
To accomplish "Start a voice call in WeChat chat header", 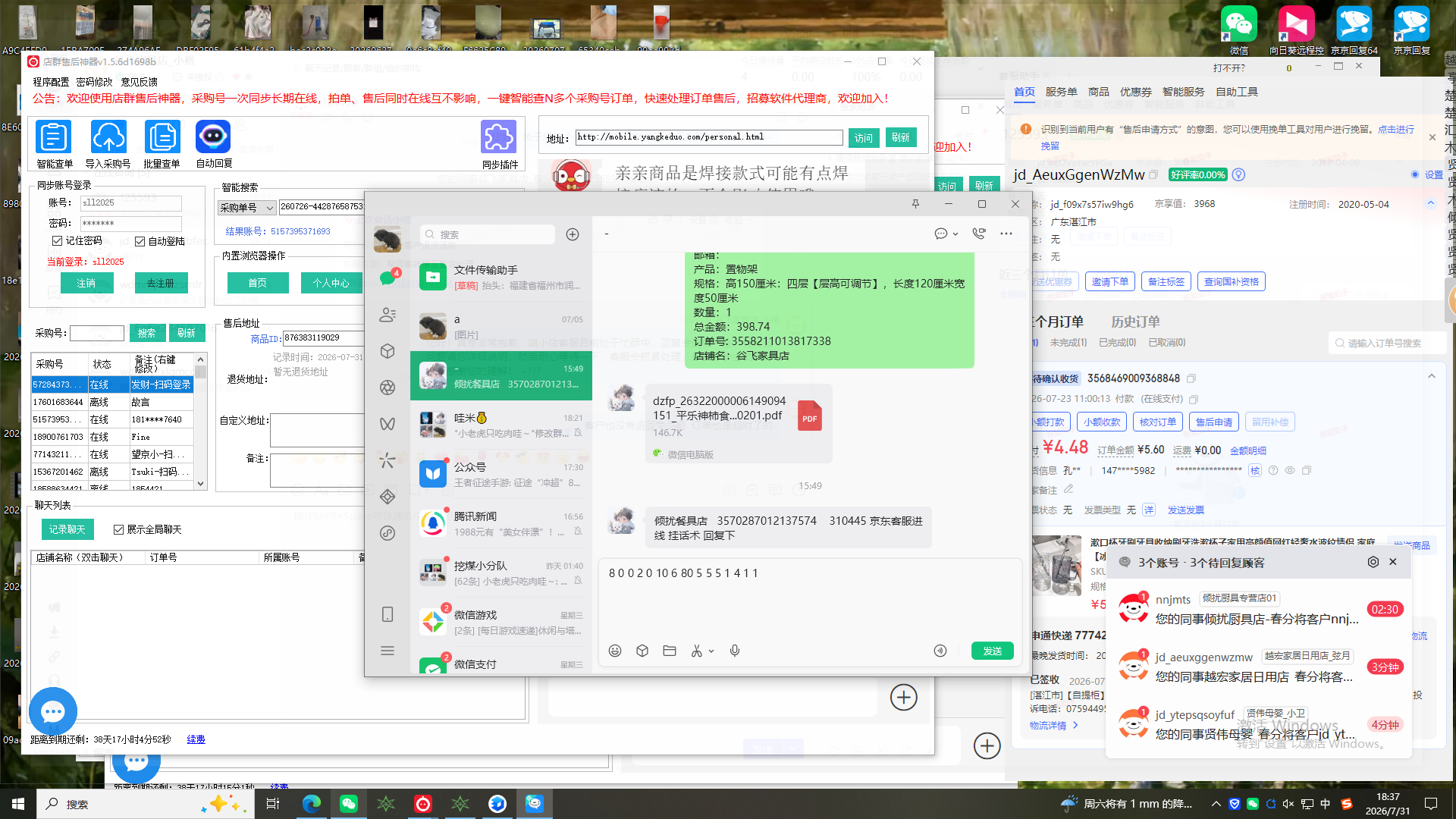I will click(x=979, y=234).
